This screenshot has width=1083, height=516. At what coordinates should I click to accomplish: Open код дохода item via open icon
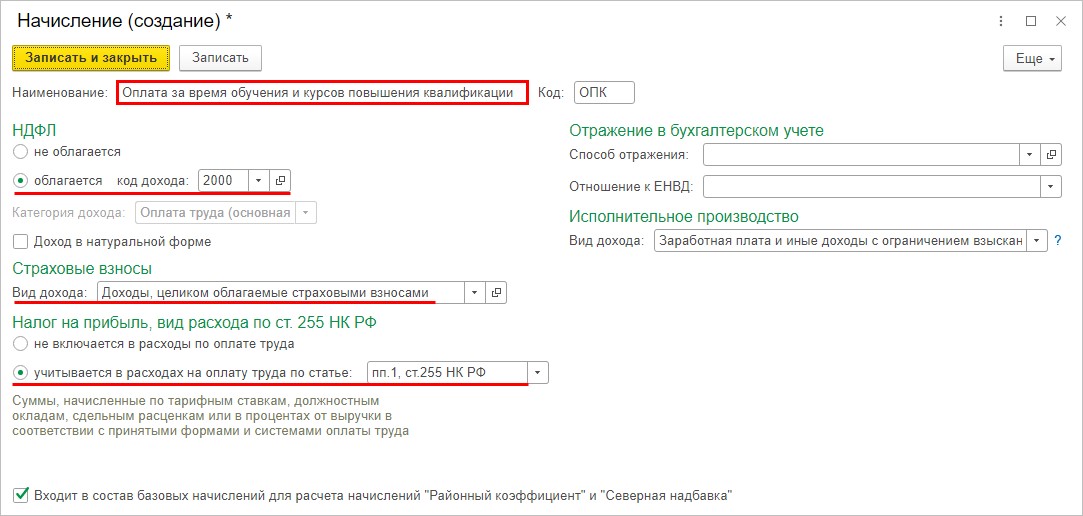click(x=280, y=180)
